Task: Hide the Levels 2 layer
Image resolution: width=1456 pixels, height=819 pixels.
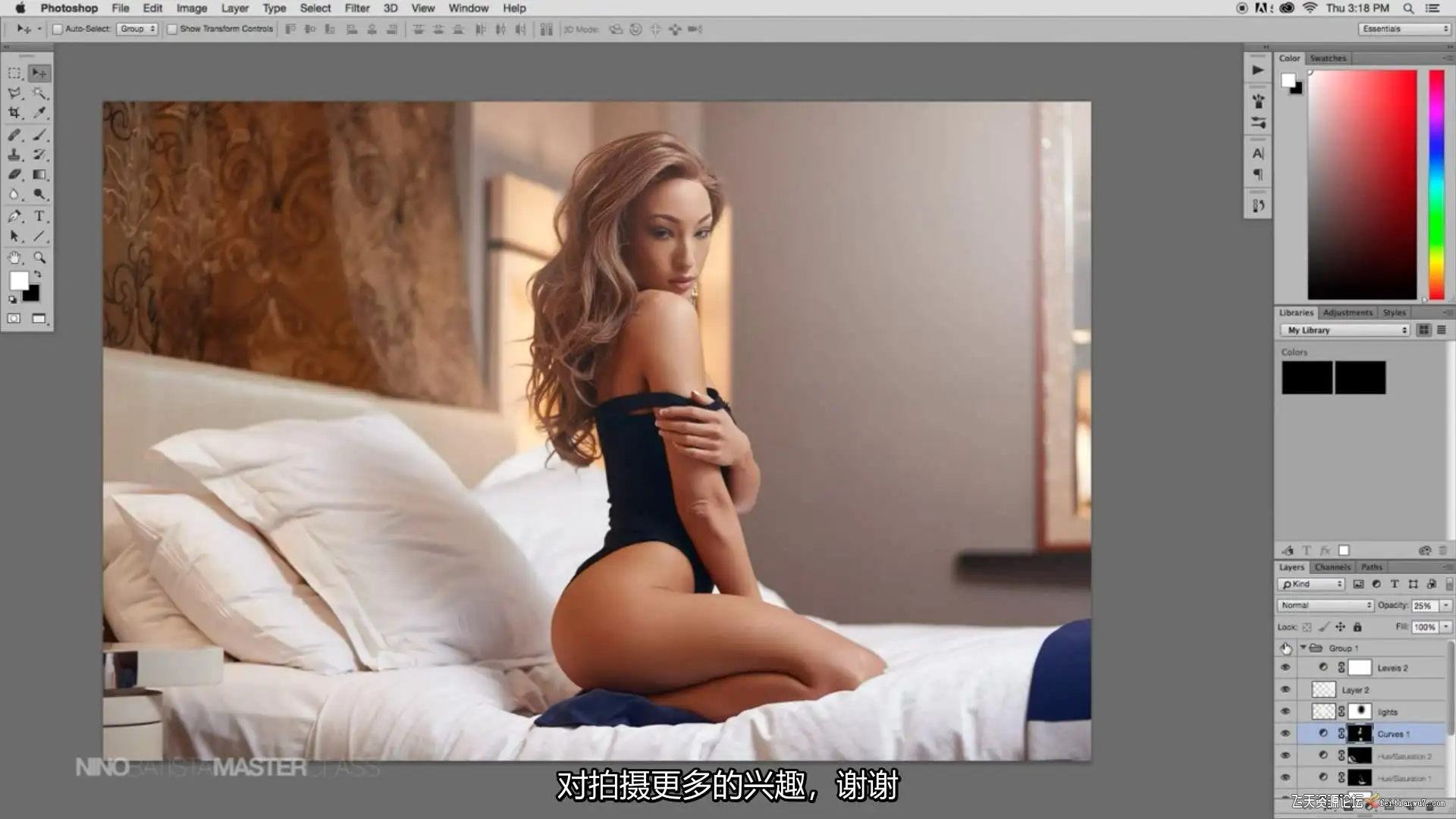Action: pos(1285,668)
